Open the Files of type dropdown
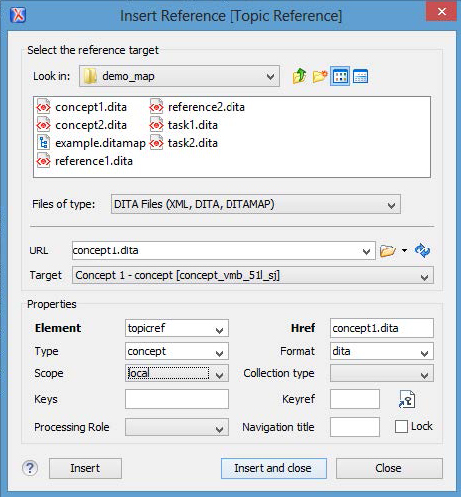Image resolution: width=461 pixels, height=497 pixels. click(256, 204)
